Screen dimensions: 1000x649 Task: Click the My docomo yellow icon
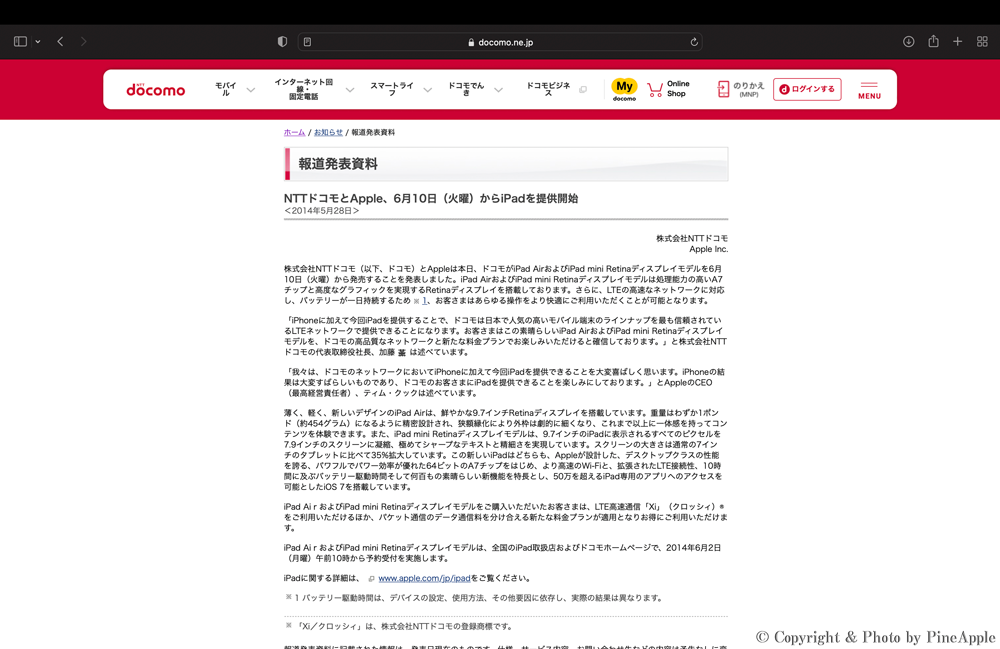(x=624, y=89)
